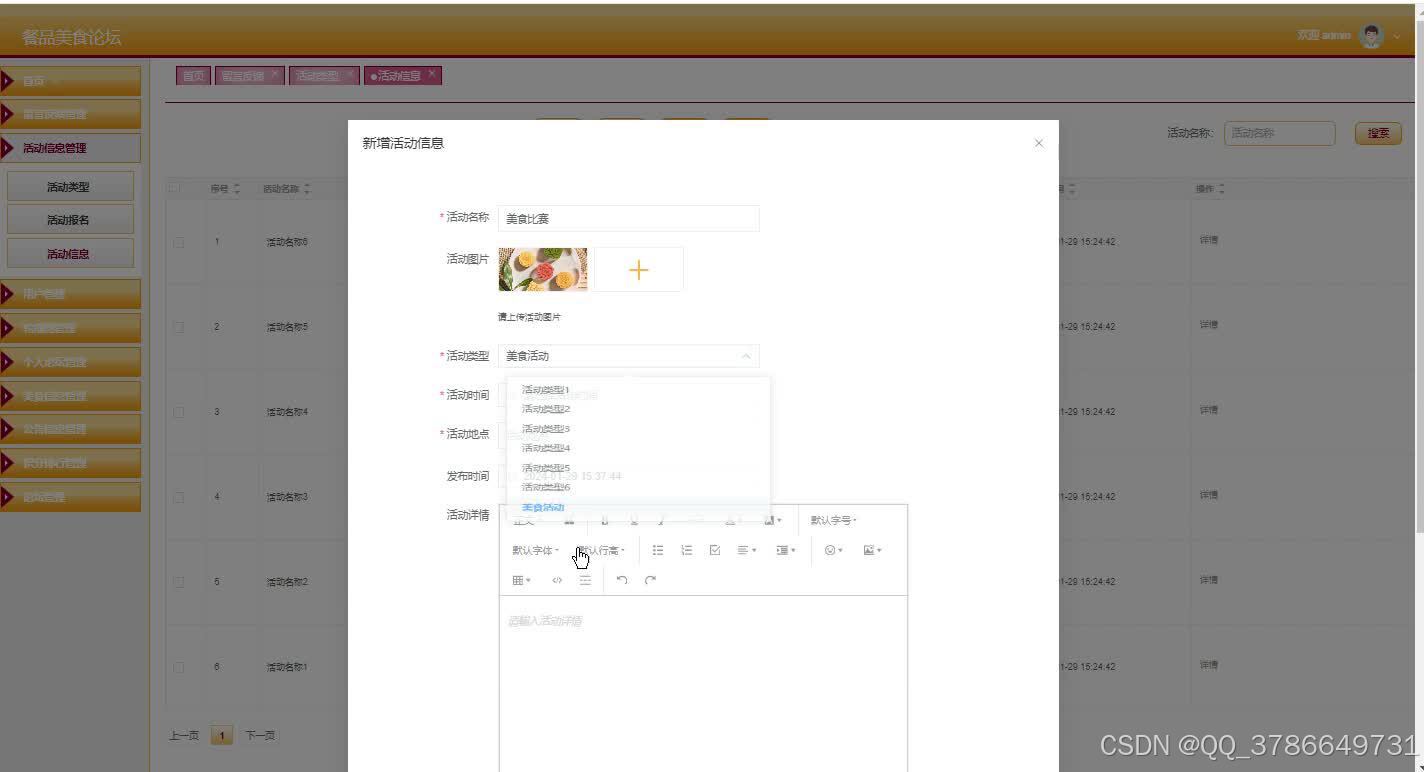The image size is (1424, 772).
Task: Toggle the select-all checkbox in table header
Action: click(174, 188)
